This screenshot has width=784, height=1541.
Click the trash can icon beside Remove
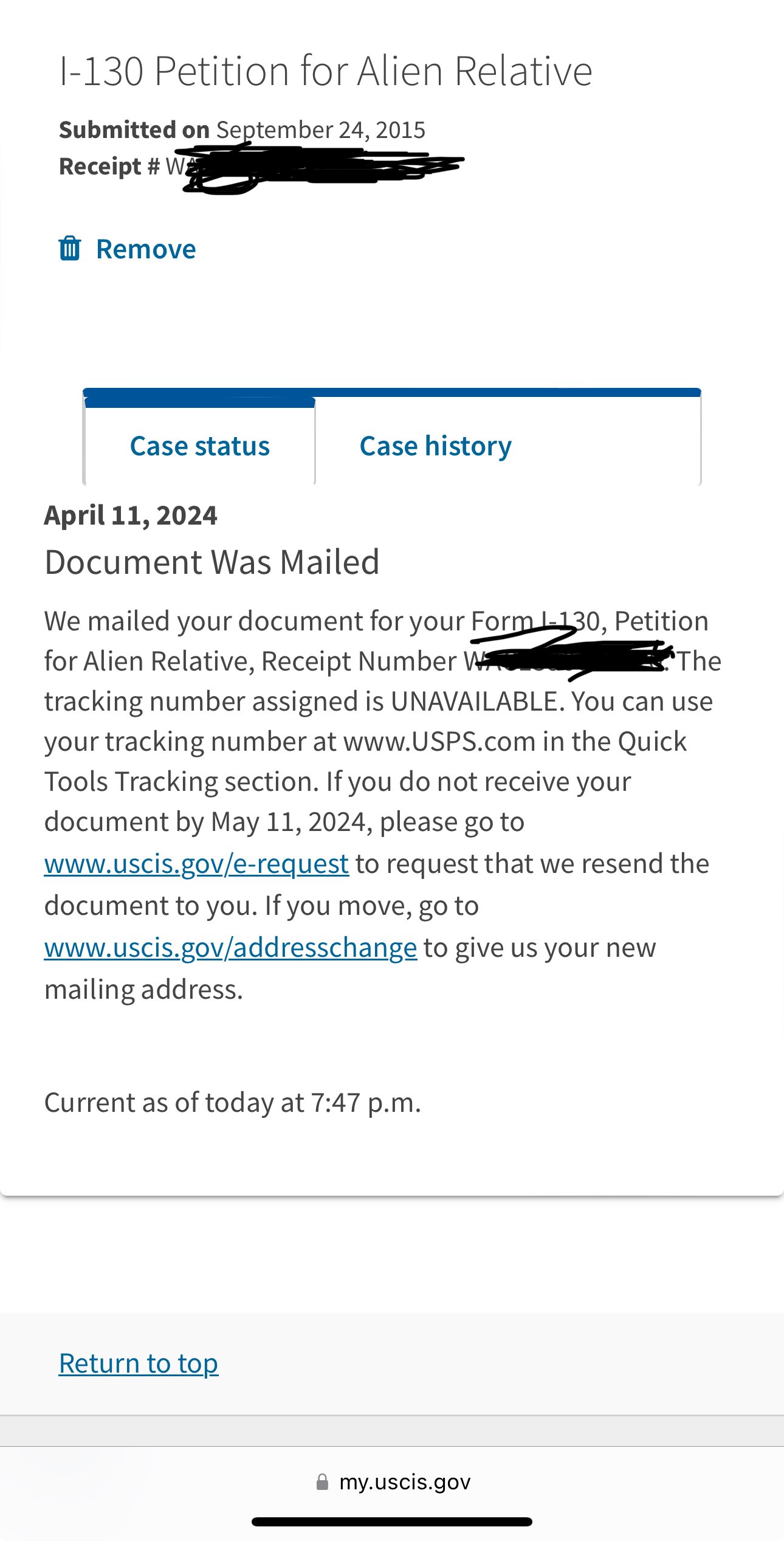click(69, 249)
